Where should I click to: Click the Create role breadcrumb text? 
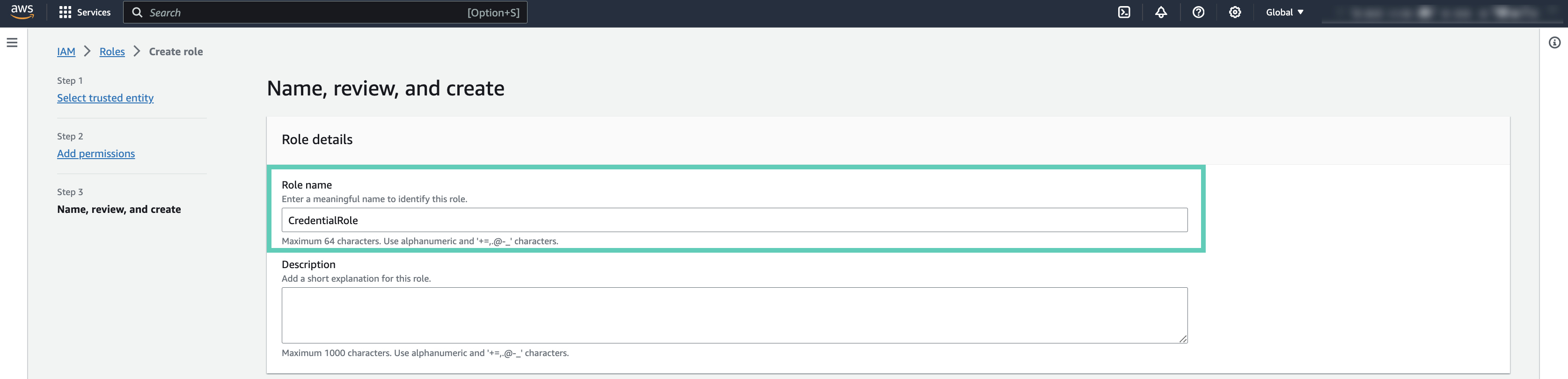pos(176,52)
